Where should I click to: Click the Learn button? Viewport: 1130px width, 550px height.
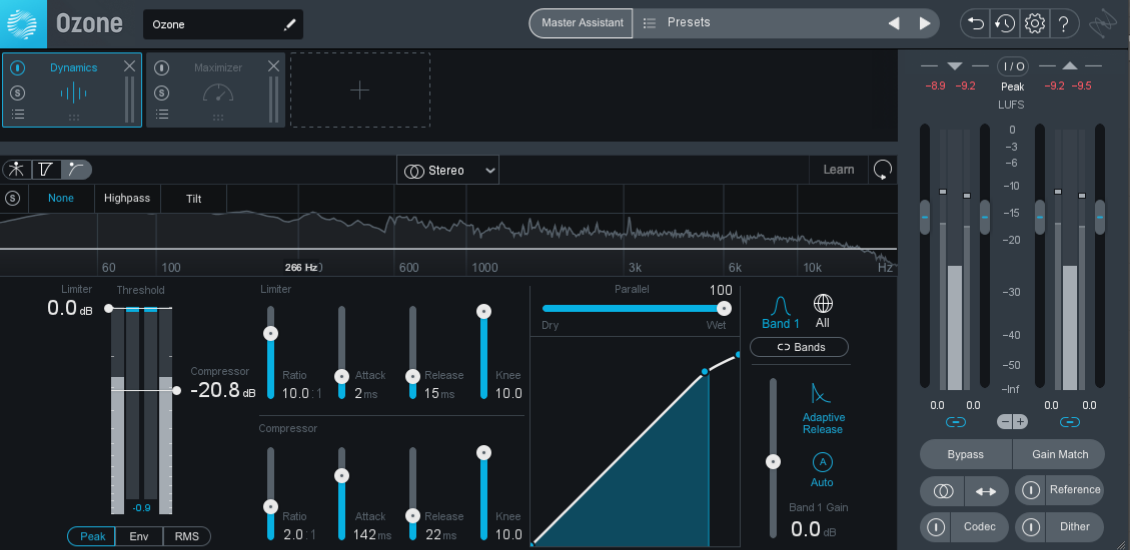tap(839, 170)
